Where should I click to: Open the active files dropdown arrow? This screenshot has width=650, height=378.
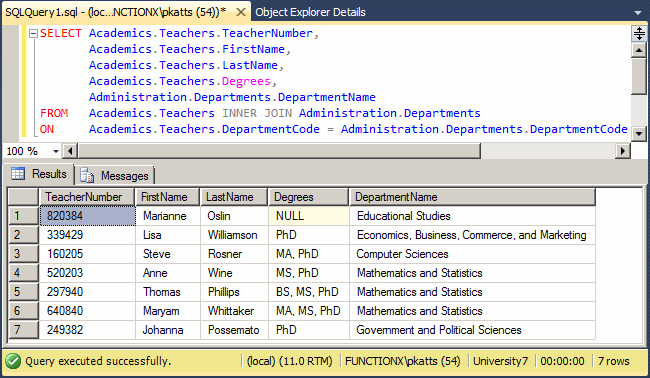[x=638, y=13]
